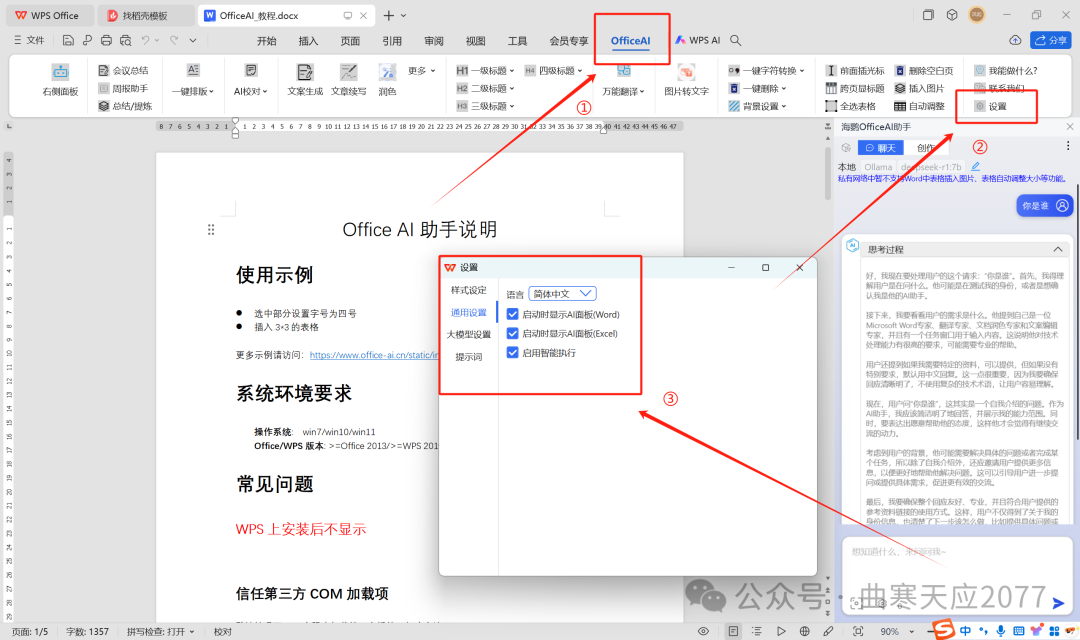Toggle 启动时显示AI面板(Excel) checkbox

click(512, 333)
